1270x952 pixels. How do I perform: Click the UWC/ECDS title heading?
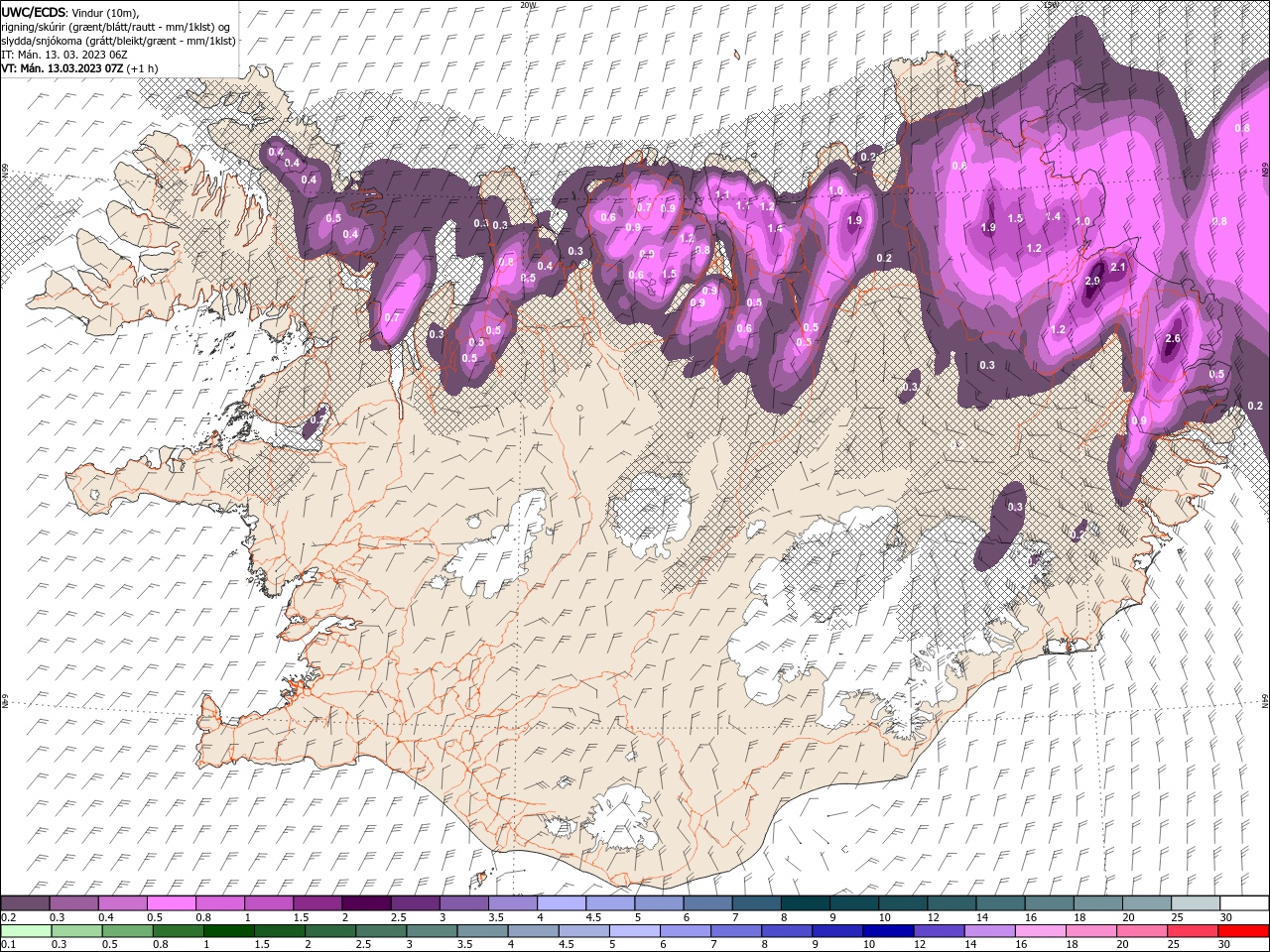pyautogui.click(x=34, y=11)
